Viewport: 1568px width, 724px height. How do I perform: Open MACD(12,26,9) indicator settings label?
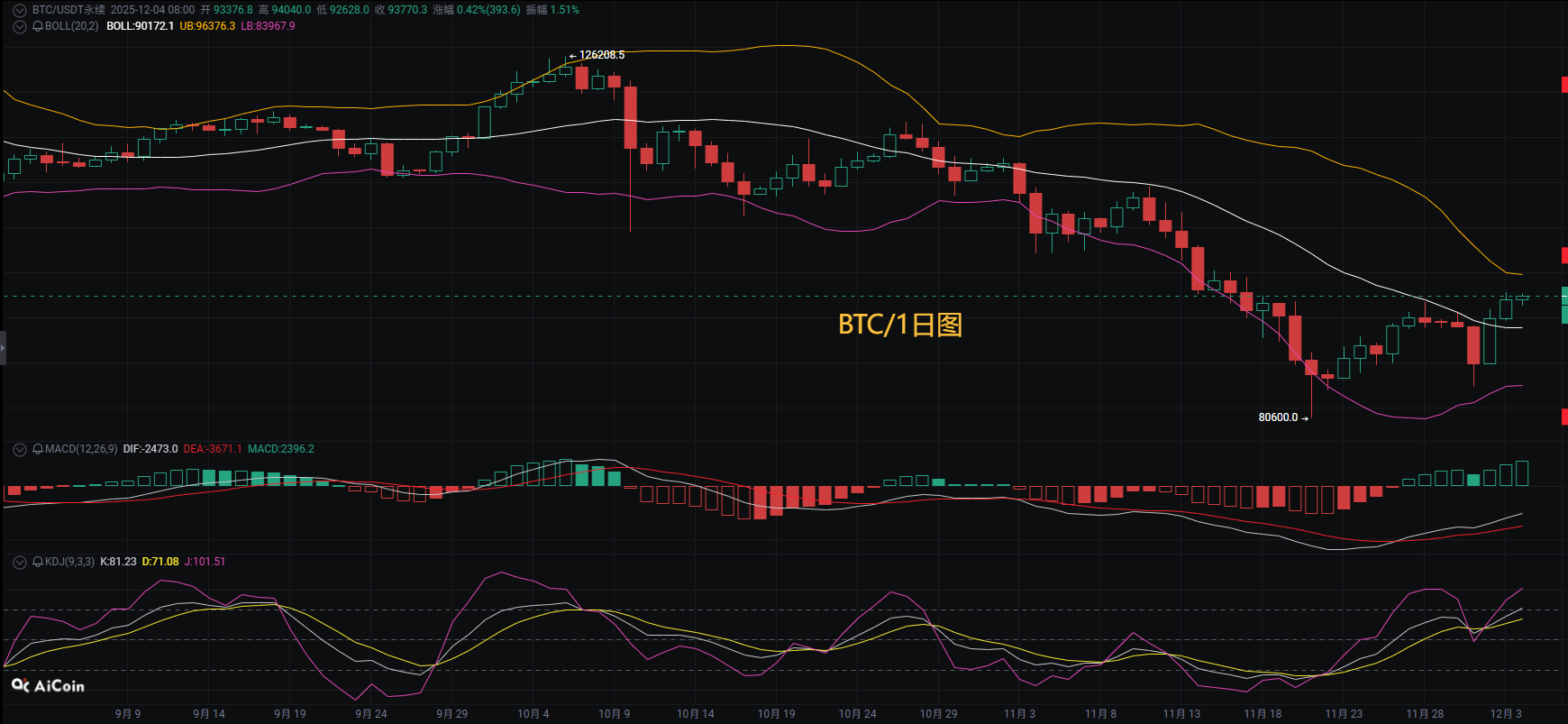tap(81, 449)
